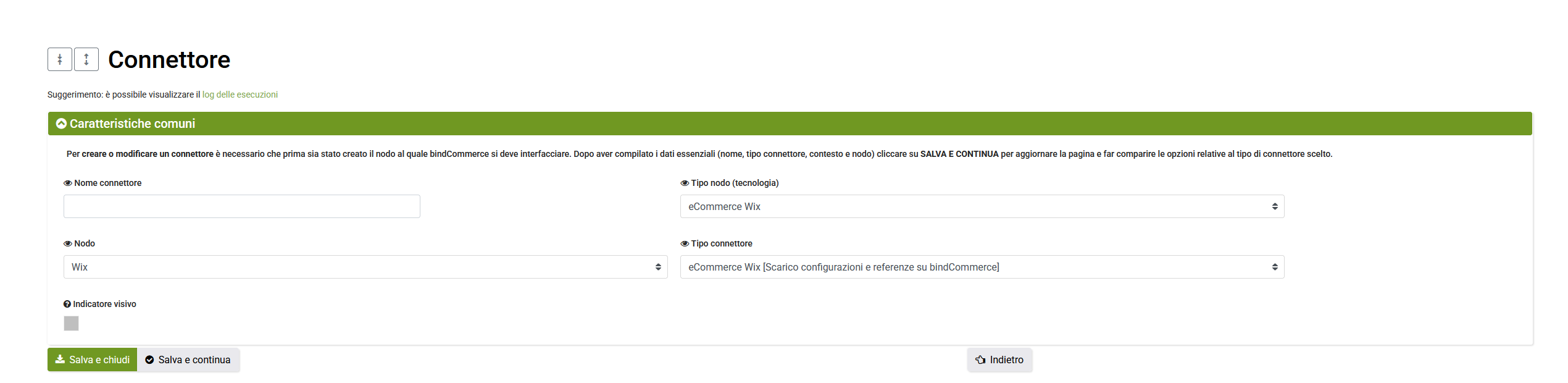Click the eye icon beside Nome connettore
This screenshot has height=383, width=1568.
68,183
